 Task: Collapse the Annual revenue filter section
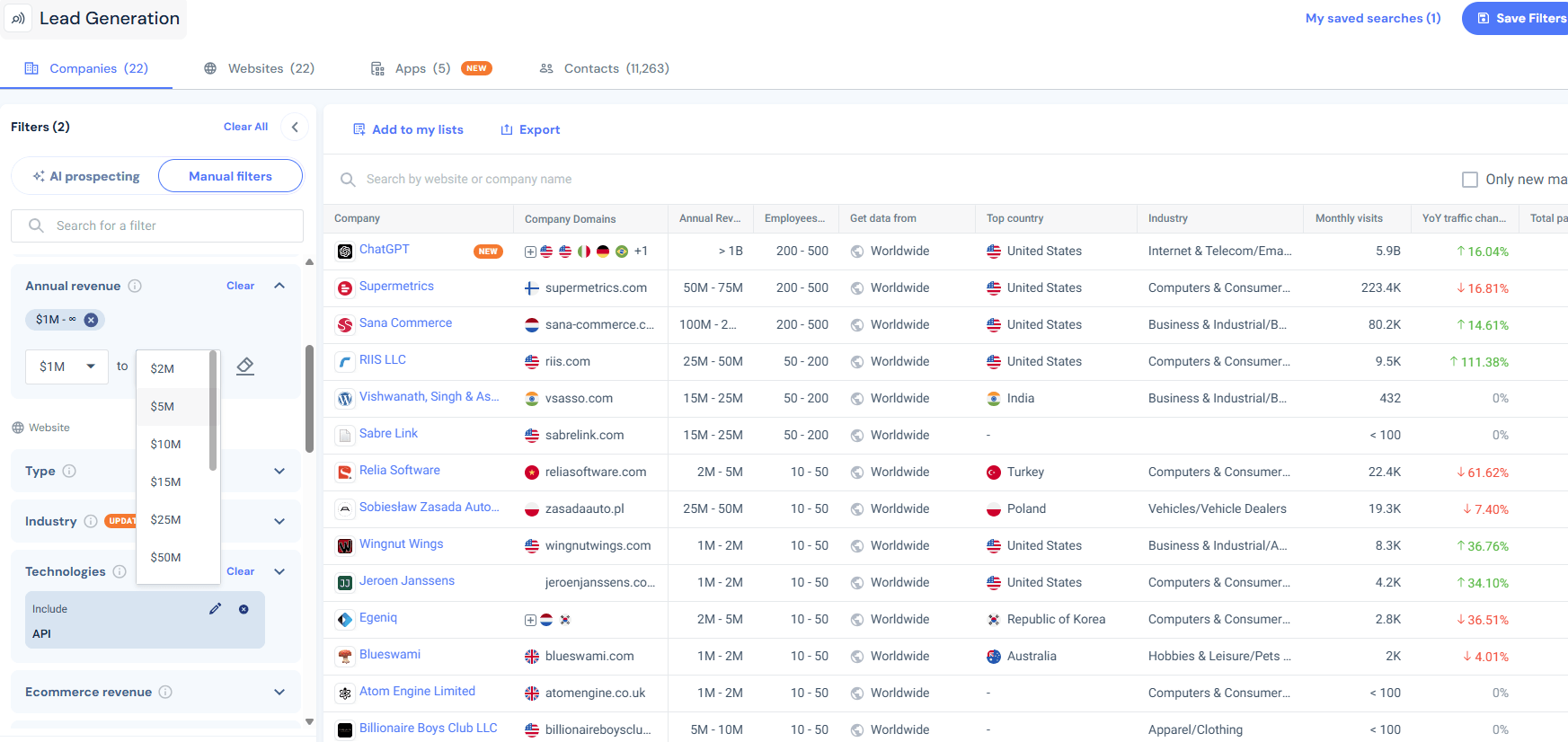[279, 286]
